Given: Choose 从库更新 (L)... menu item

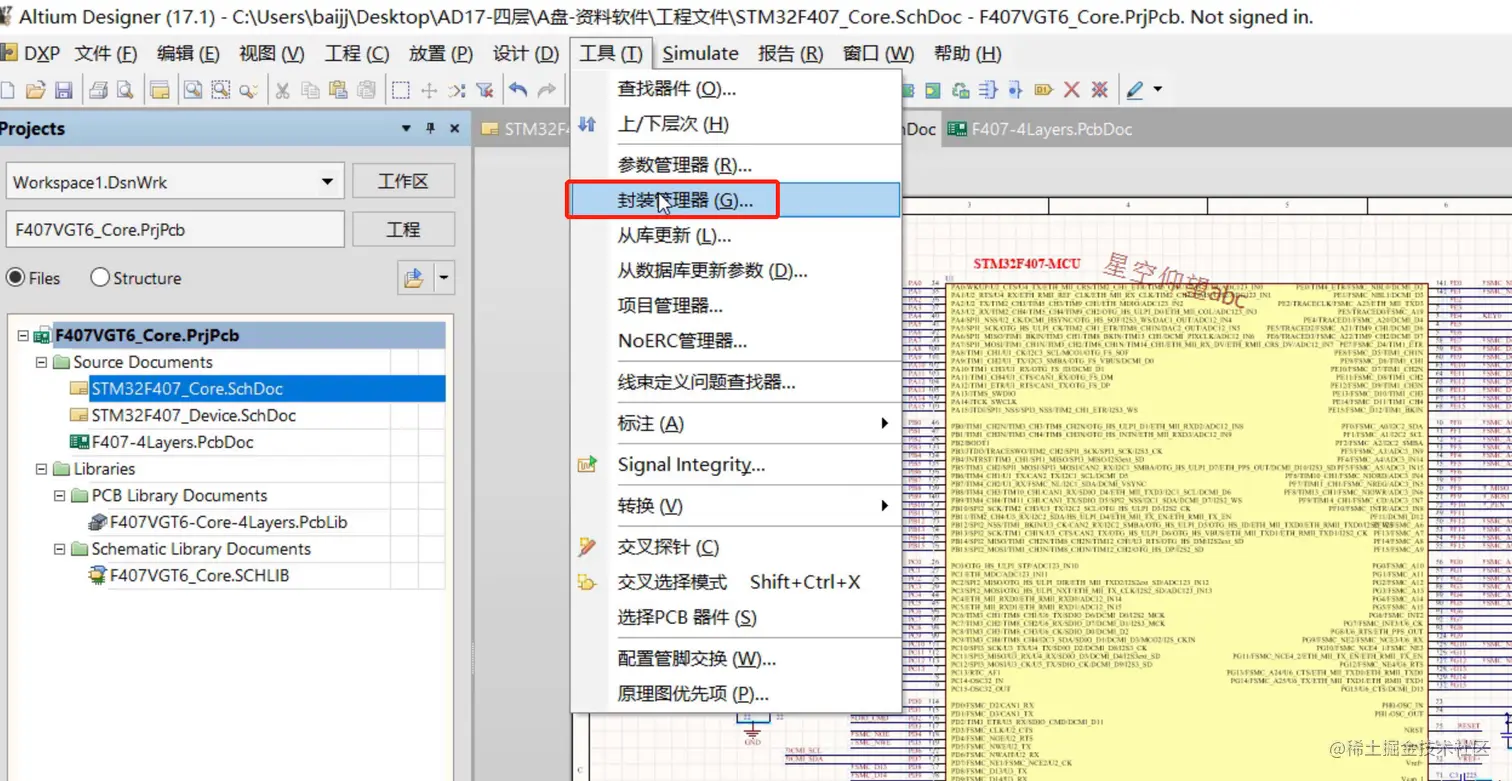Looking at the screenshot, I should point(735,236).
